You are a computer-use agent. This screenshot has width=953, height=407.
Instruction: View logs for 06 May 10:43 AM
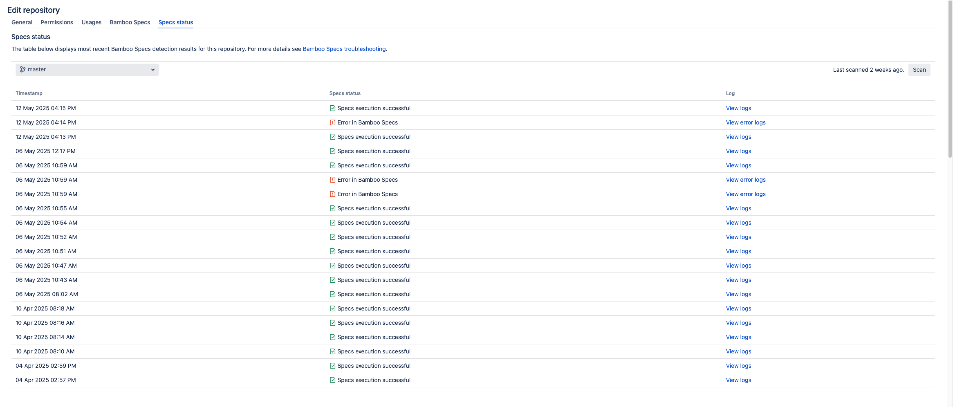point(738,280)
